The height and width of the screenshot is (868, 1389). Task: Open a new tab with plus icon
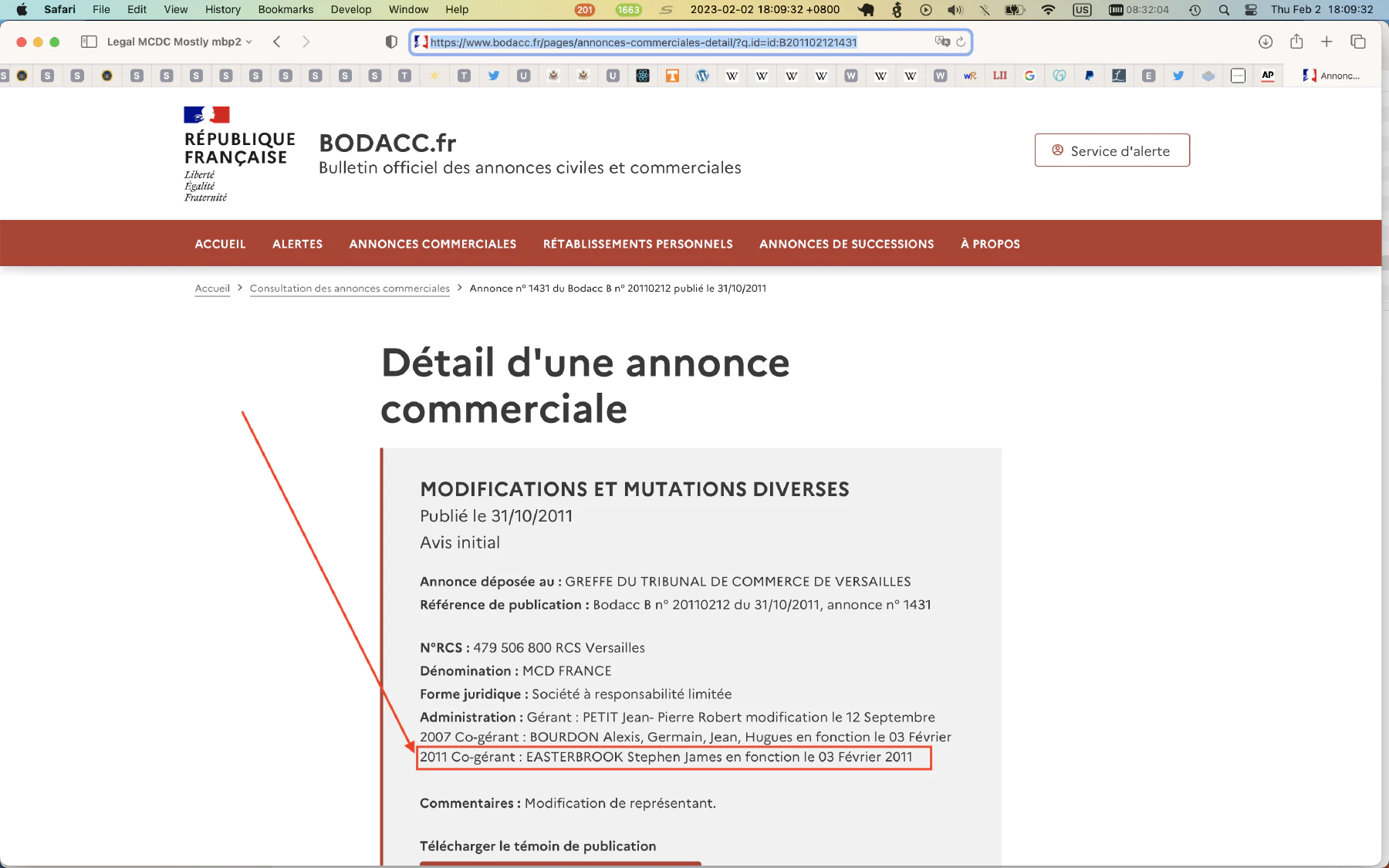[x=1326, y=42]
